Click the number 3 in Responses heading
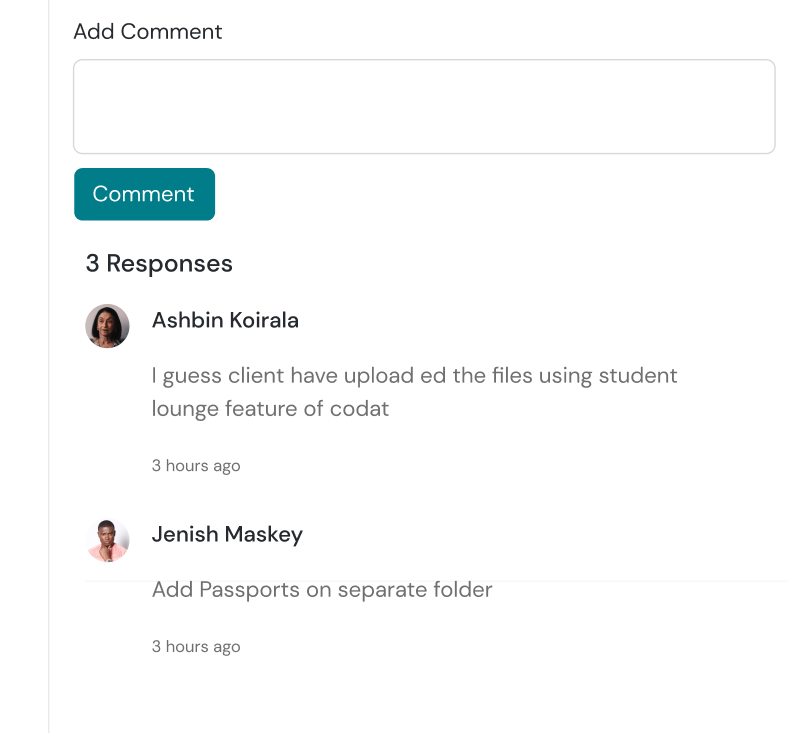 pos(92,263)
